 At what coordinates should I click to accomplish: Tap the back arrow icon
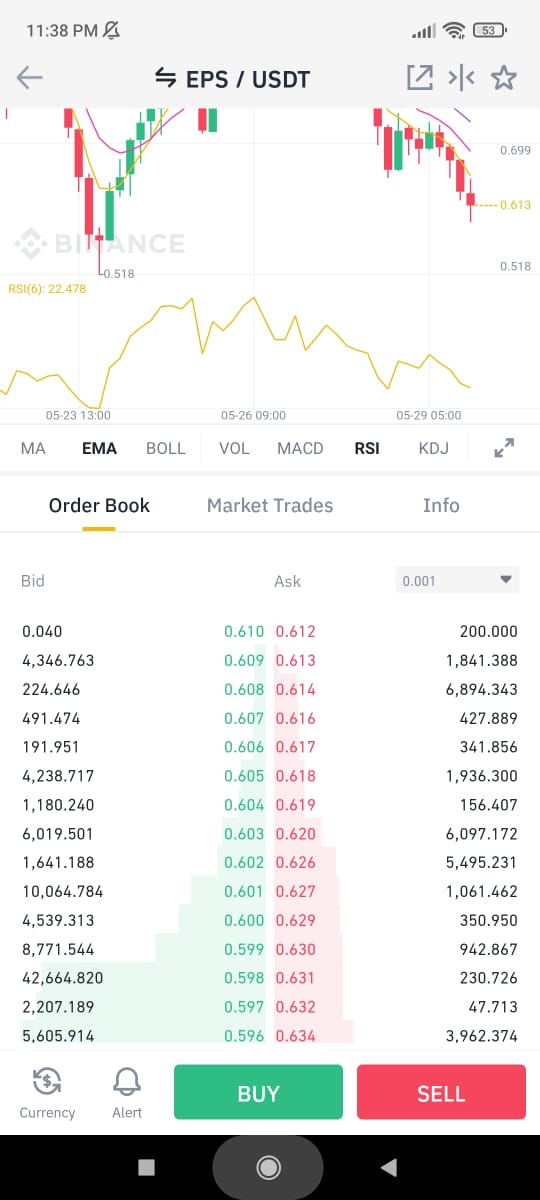[30, 78]
